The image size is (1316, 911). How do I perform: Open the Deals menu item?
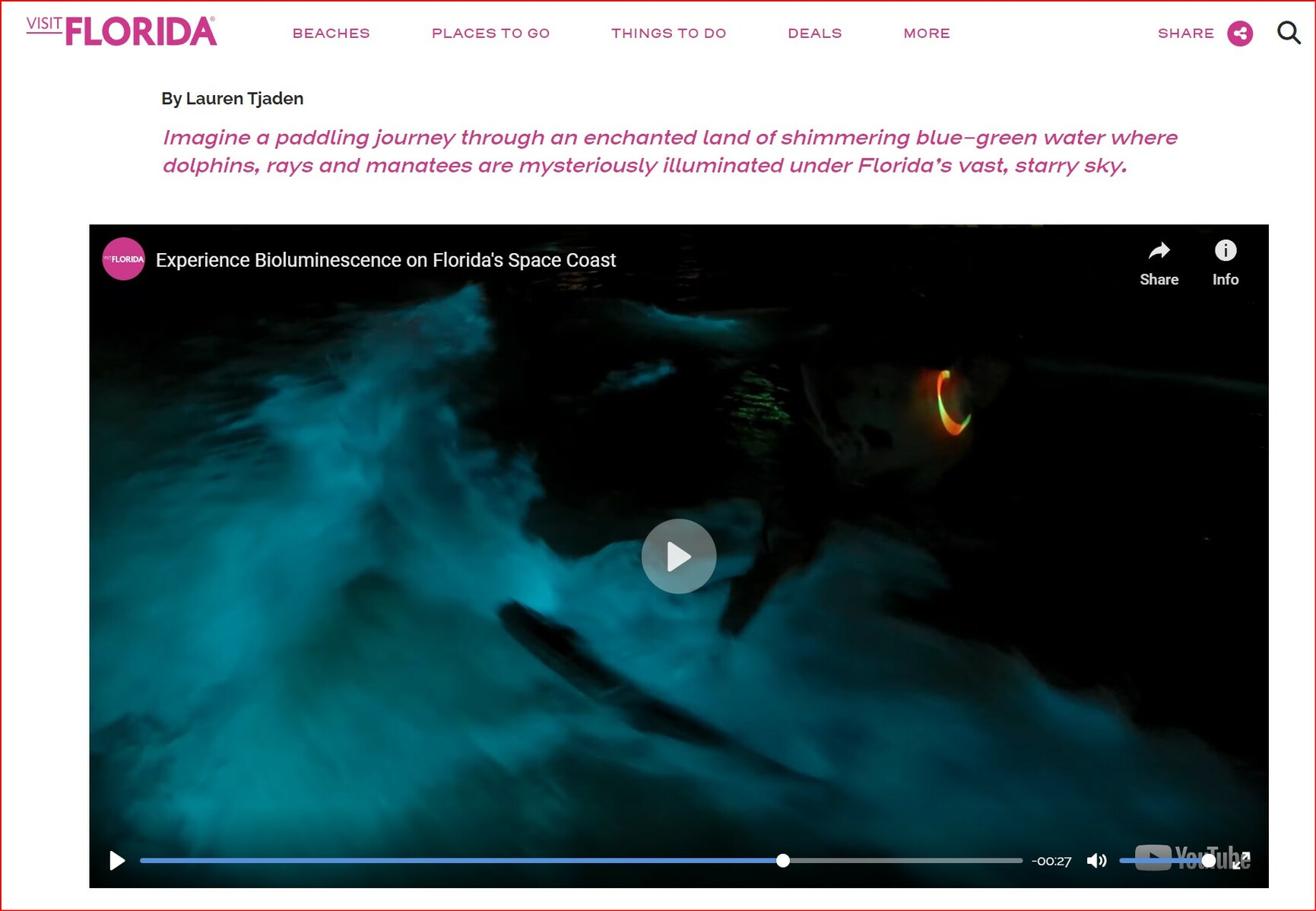[815, 33]
